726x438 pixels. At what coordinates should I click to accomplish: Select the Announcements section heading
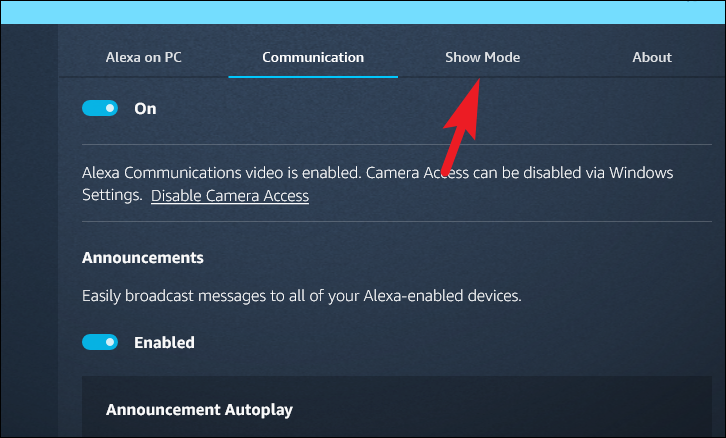(x=143, y=258)
